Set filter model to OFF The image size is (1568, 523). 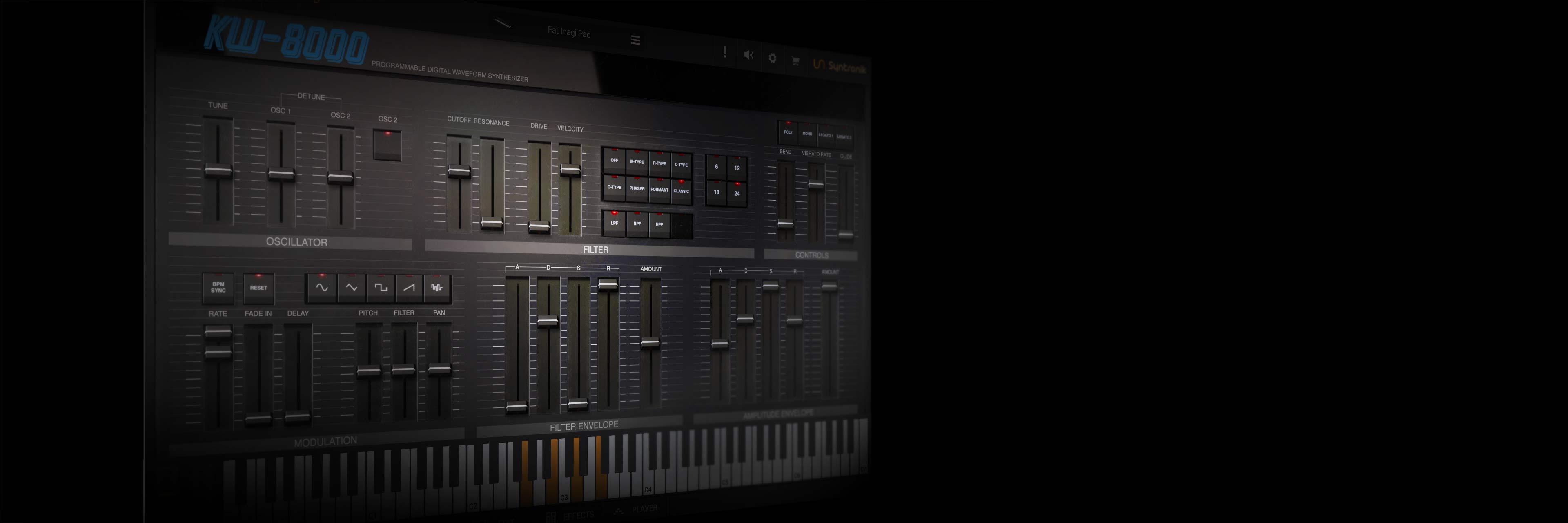(614, 161)
